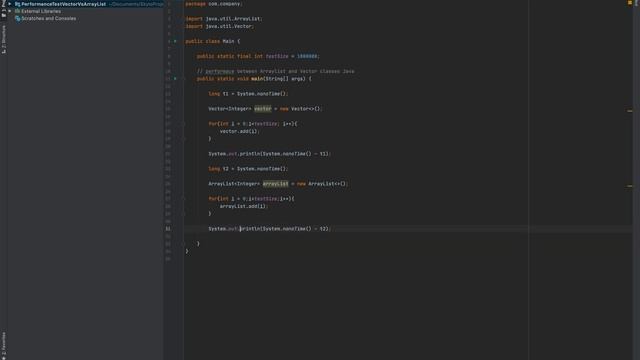Image resolution: width=640 pixels, height=360 pixels.
Task: Collapse the main method fold marker
Action: [184, 78]
